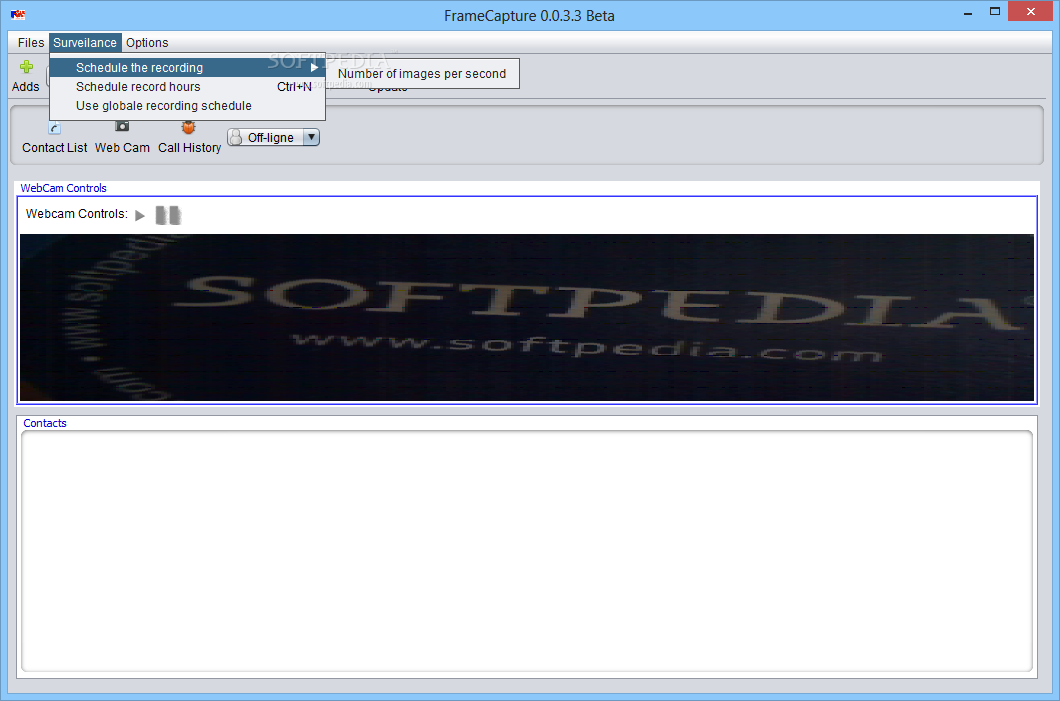Close the FrameCapture window
The height and width of the screenshot is (701, 1060).
tap(1031, 11)
